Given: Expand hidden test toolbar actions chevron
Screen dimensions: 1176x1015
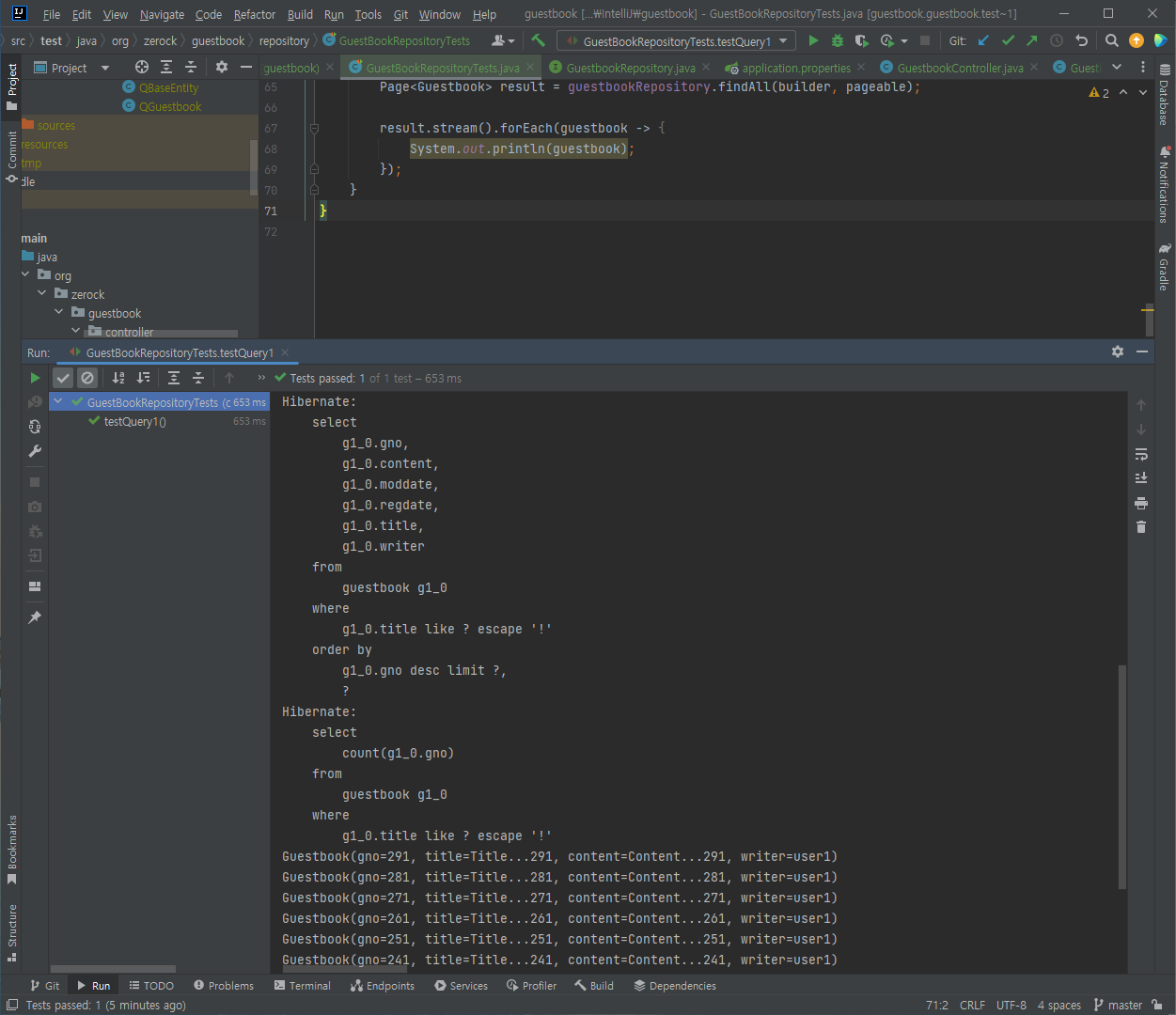Looking at the screenshot, I should [x=261, y=378].
